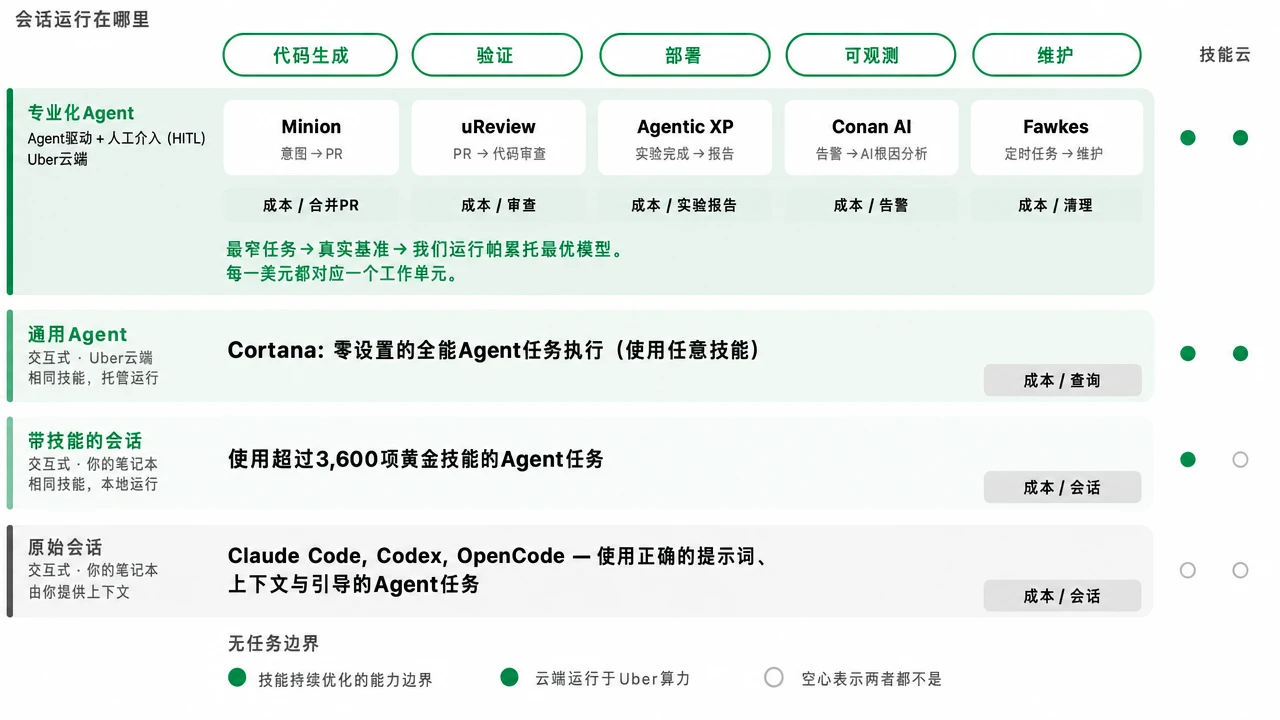Click second hollow circle in 原始会话 row
Viewport: 1280px width, 720px height.
pyautogui.click(x=1241, y=570)
